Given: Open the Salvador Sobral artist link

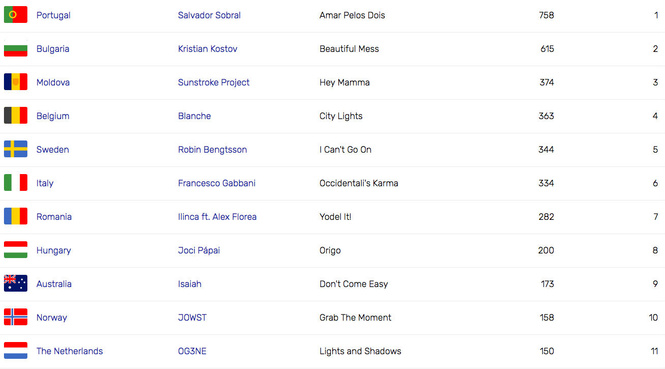Looking at the screenshot, I should pyautogui.click(x=209, y=15).
